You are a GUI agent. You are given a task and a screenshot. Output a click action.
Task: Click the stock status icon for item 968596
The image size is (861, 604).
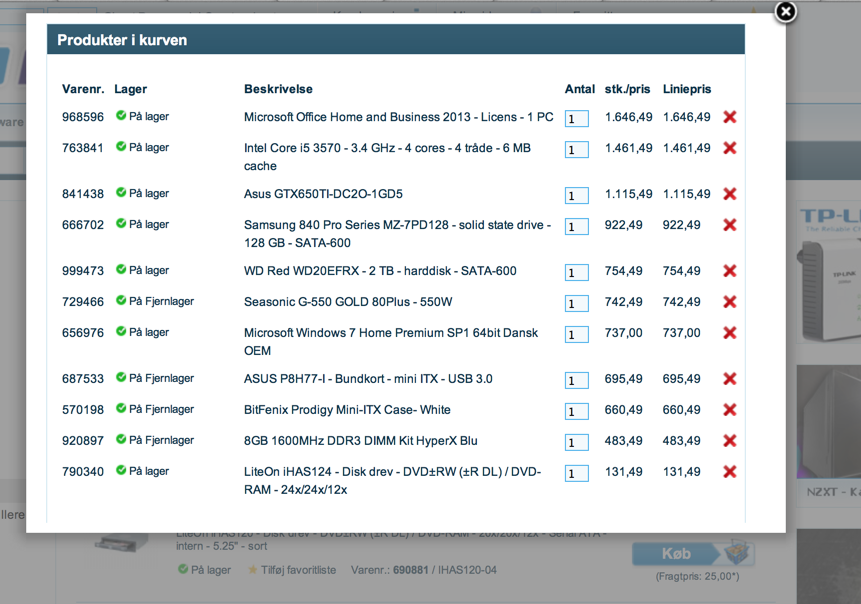coord(121,115)
